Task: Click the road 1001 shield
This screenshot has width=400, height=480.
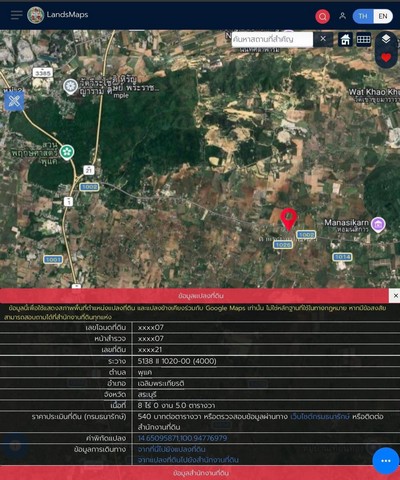Action: point(53,259)
